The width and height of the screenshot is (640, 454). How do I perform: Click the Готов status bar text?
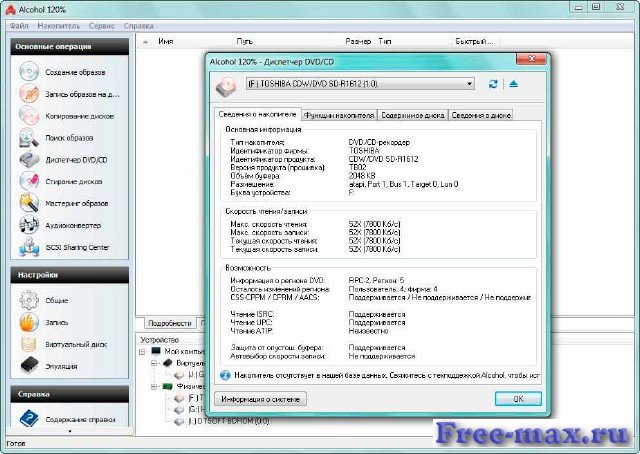click(16, 443)
